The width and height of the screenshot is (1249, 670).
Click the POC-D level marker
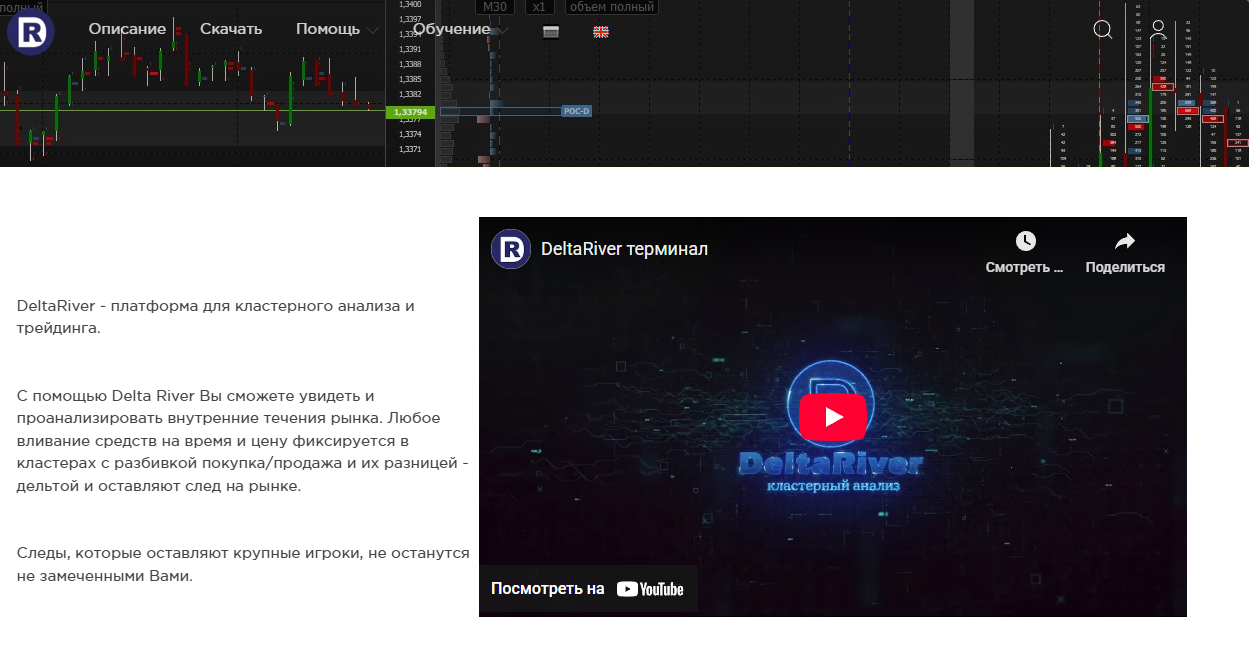(x=577, y=112)
